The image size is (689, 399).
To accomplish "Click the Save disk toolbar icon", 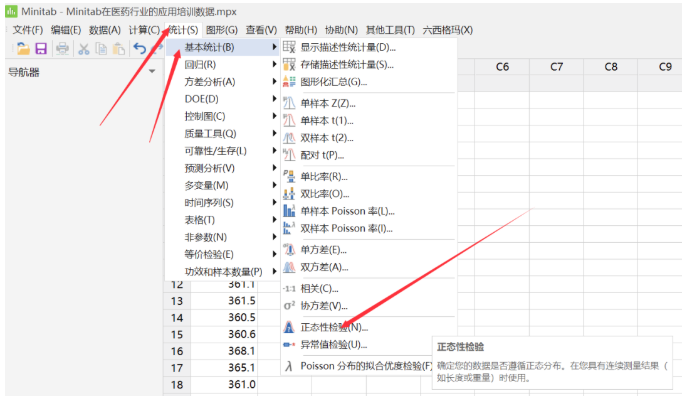I will point(41,48).
